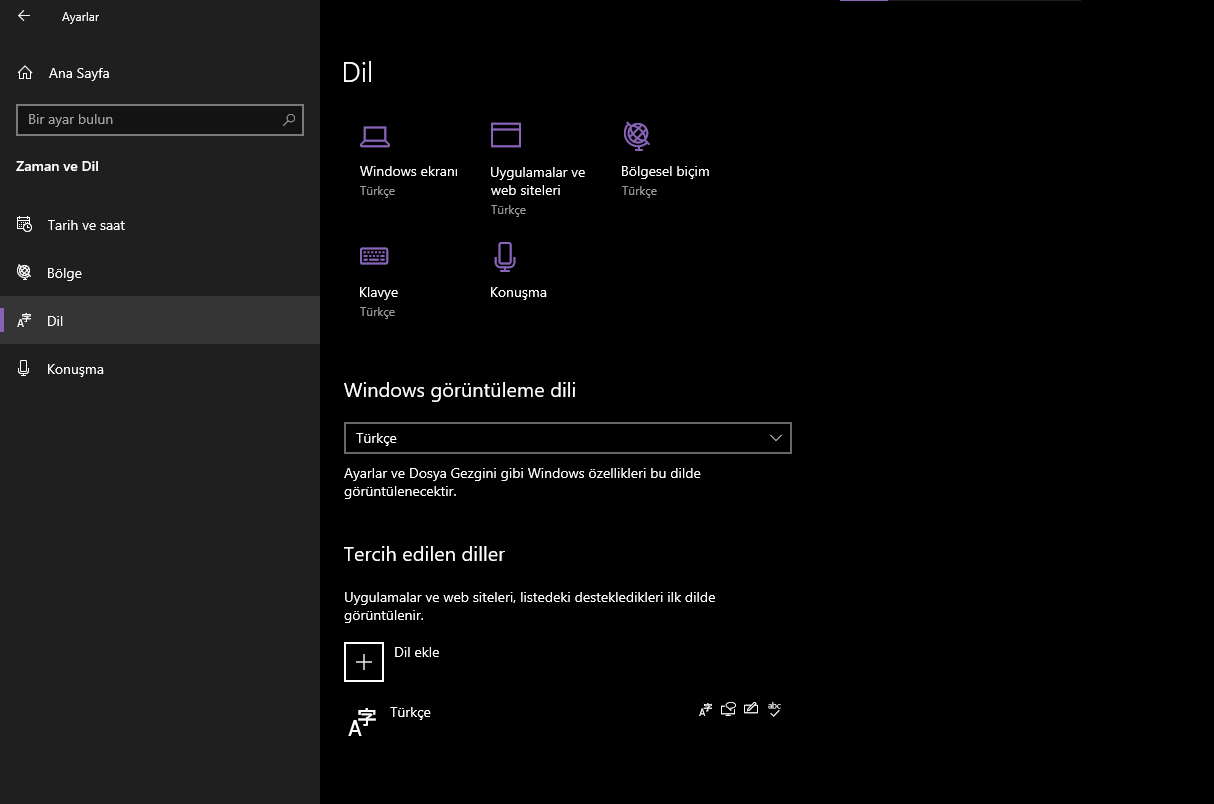Focus the Bir ayar bulun search field

160,119
